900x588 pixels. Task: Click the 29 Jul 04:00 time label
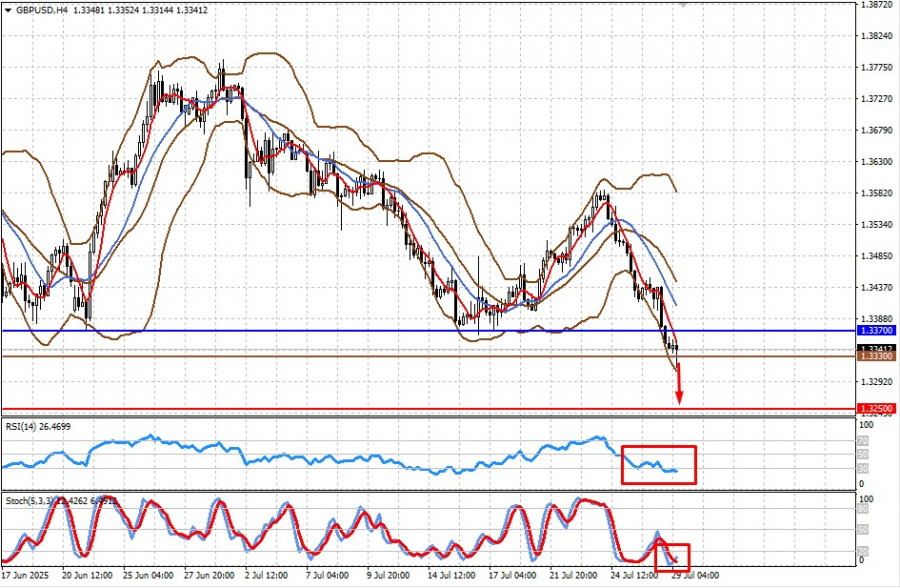tap(695, 575)
